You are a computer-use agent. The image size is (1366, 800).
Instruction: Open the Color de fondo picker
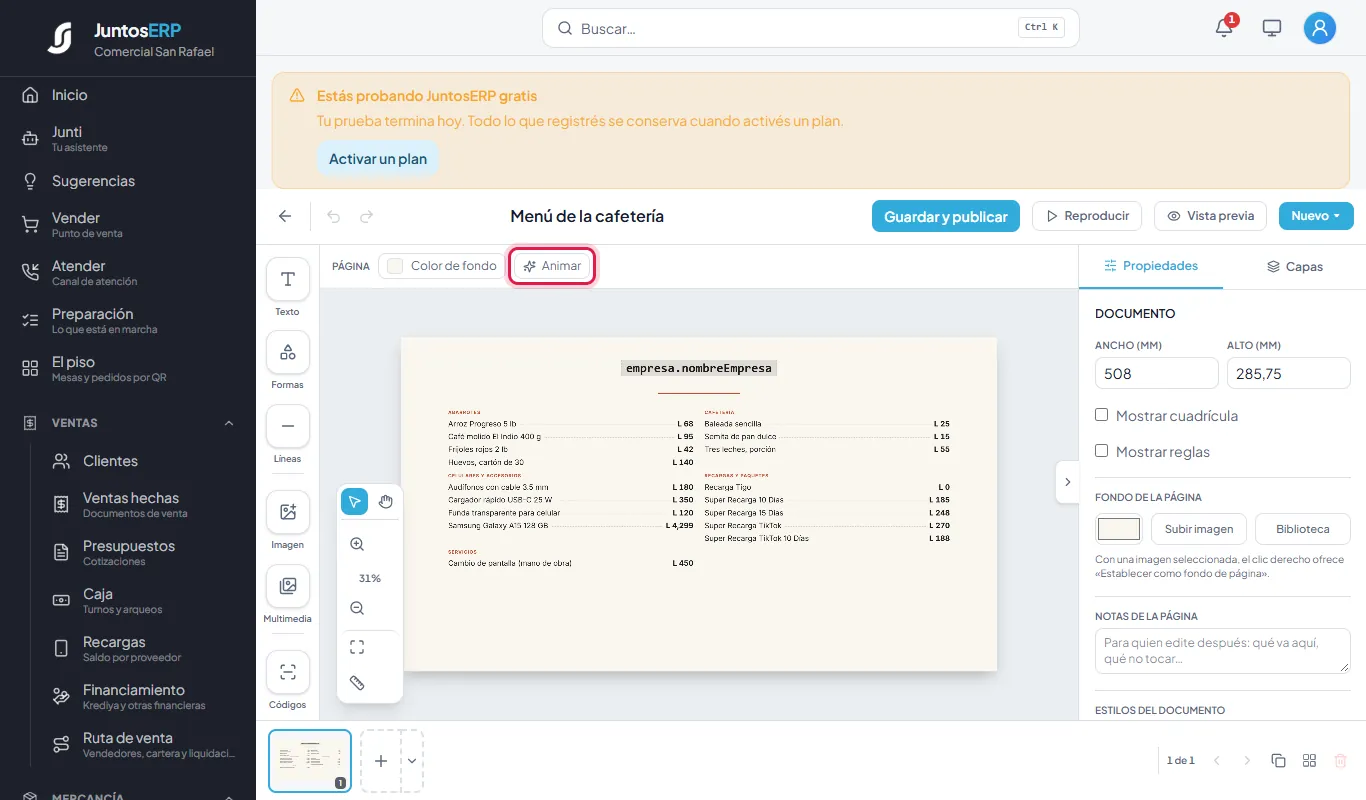pyautogui.click(x=442, y=266)
